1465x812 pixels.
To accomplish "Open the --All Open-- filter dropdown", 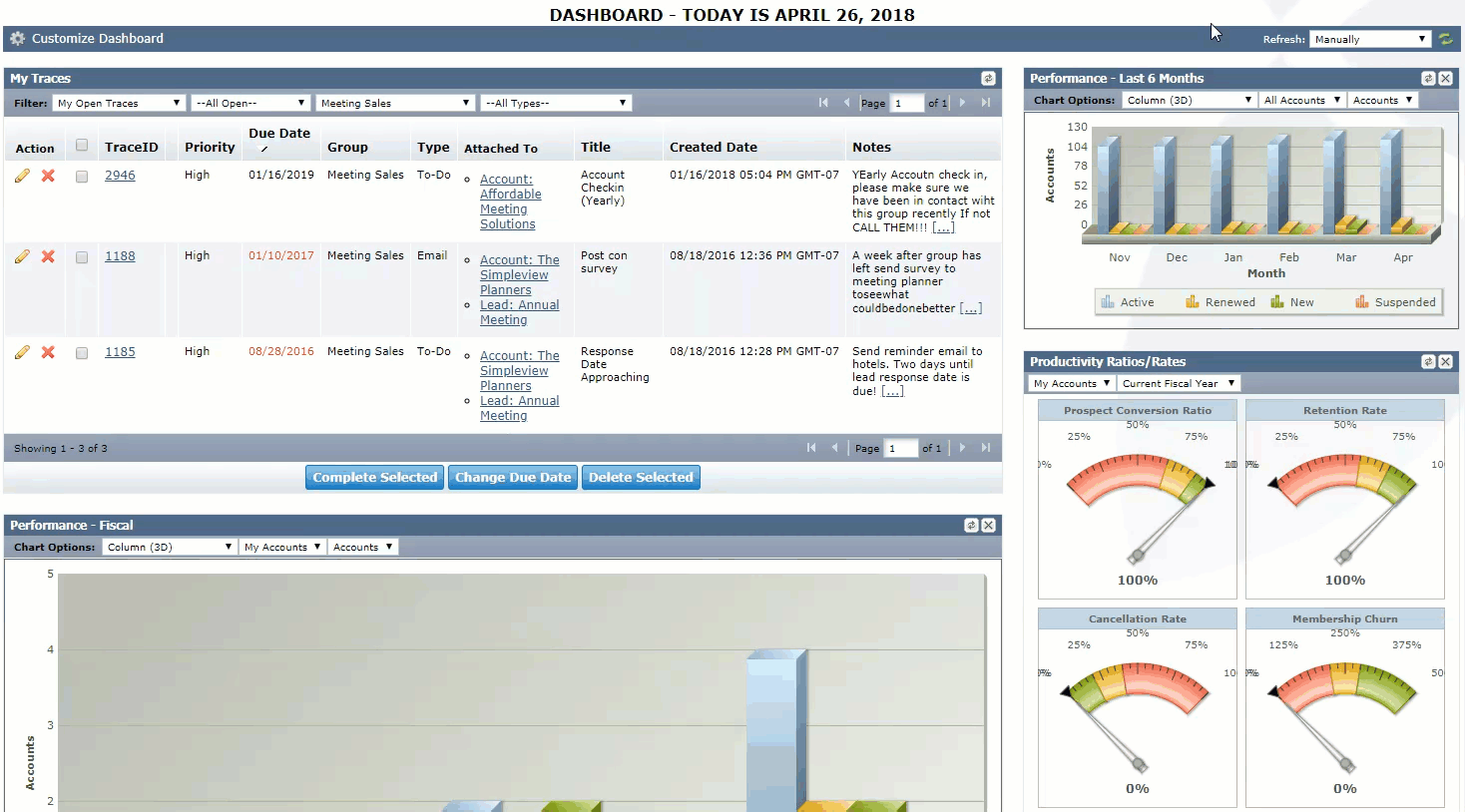I will pos(250,103).
